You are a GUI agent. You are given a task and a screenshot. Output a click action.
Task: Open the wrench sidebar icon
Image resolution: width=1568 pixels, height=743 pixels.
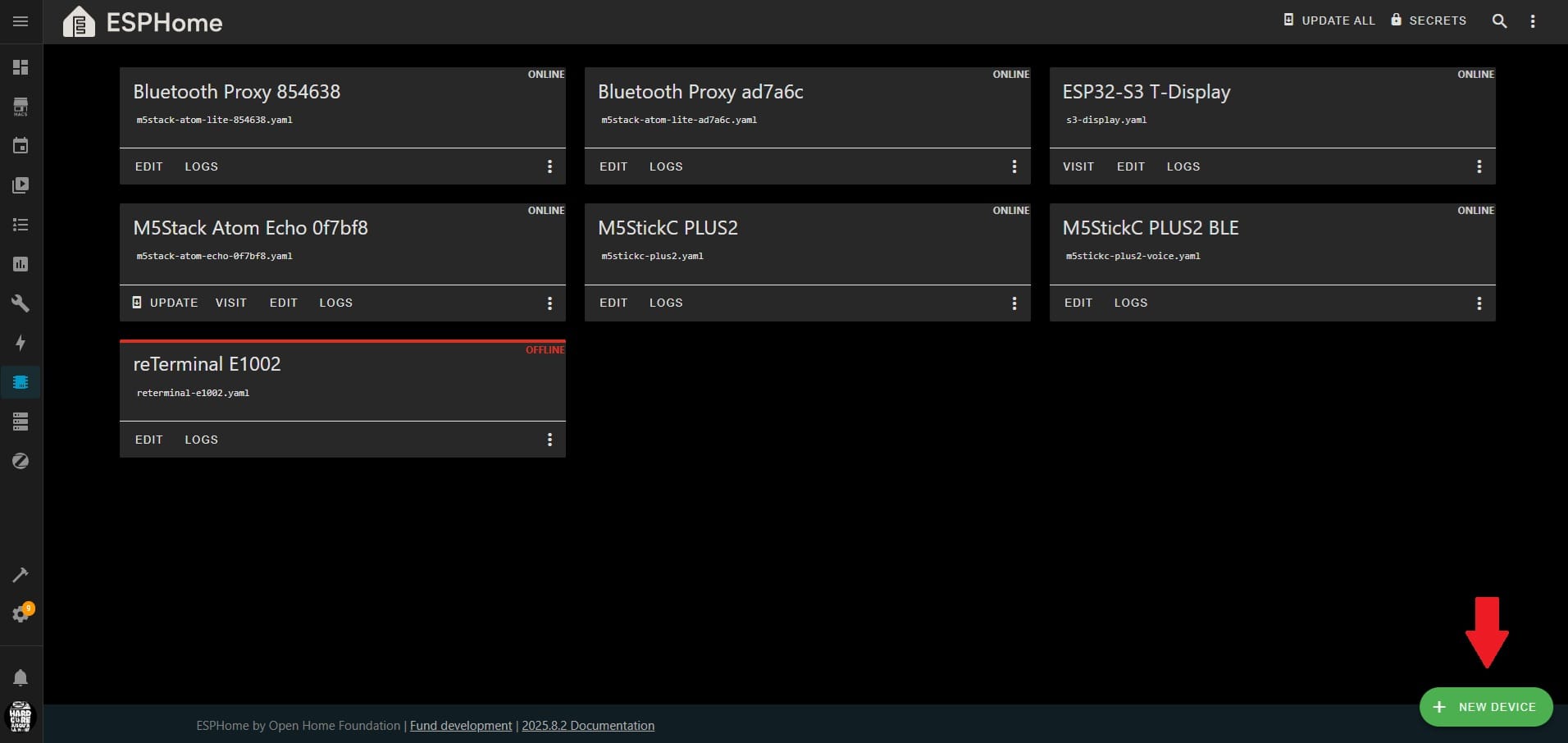[21, 303]
